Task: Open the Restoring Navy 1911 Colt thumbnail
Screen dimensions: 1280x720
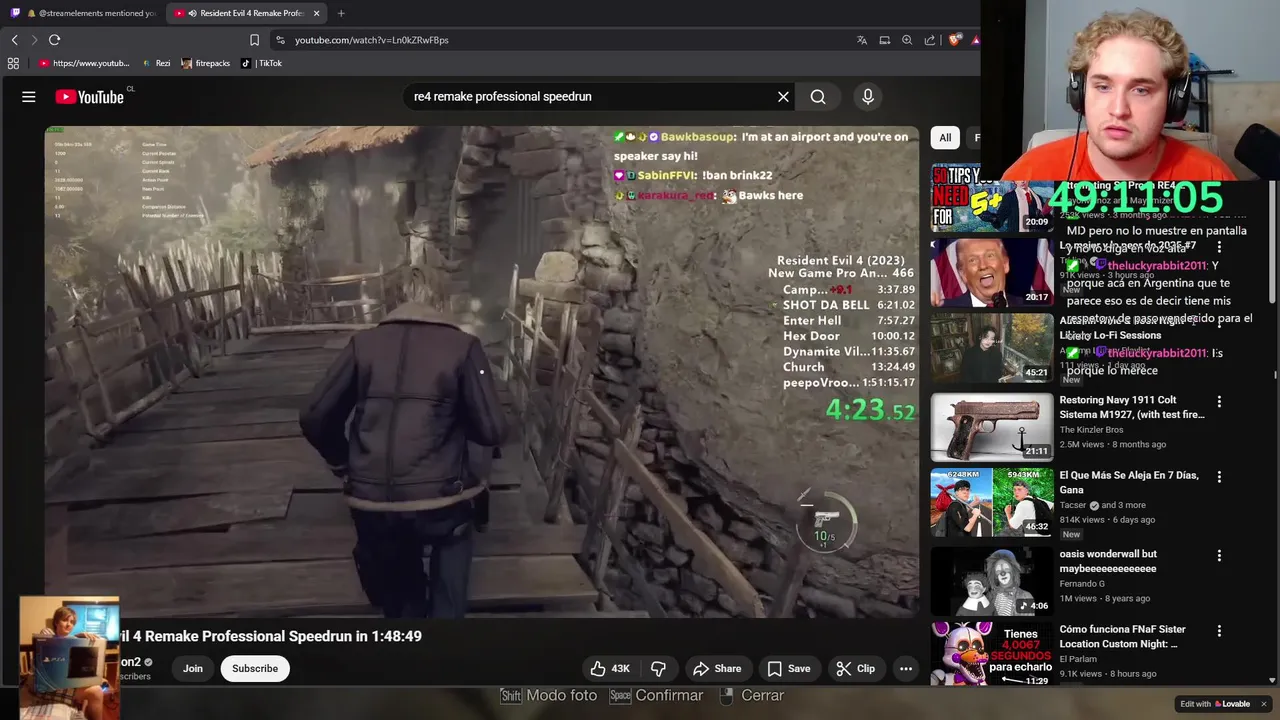Action: (992, 426)
